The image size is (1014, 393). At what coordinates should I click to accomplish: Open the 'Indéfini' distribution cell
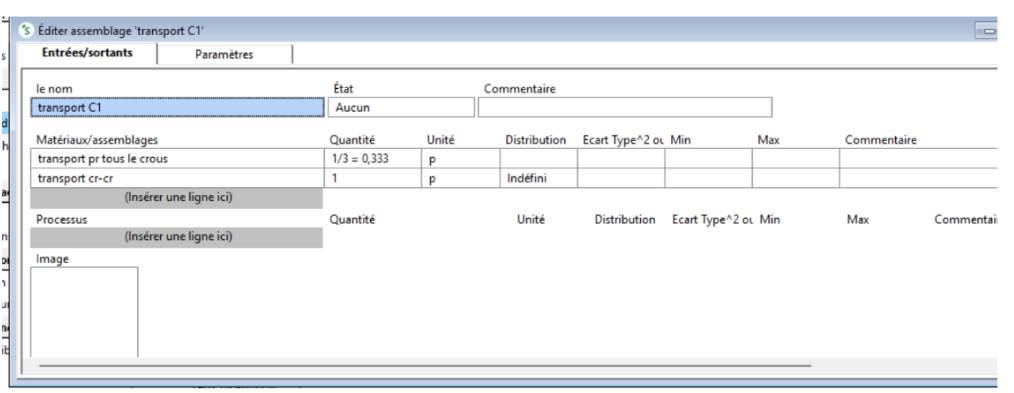click(538, 178)
